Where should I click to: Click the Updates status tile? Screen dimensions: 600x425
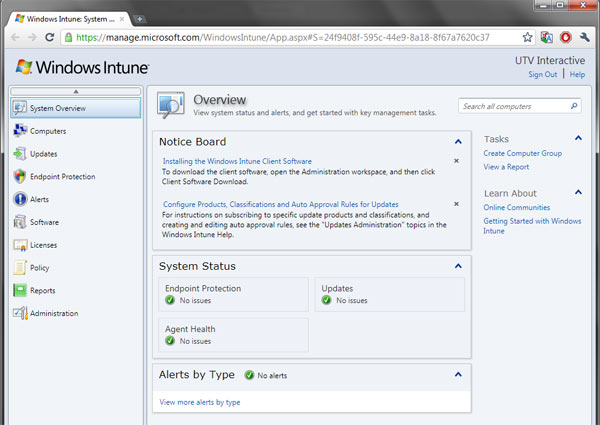pos(390,294)
